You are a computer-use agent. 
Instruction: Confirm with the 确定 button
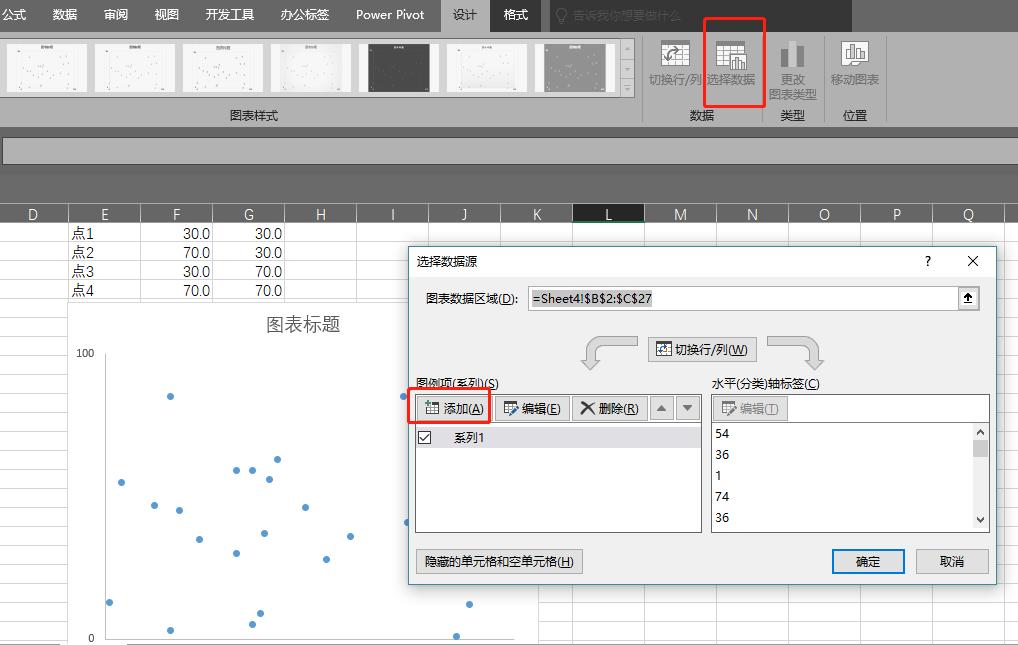coord(868,561)
